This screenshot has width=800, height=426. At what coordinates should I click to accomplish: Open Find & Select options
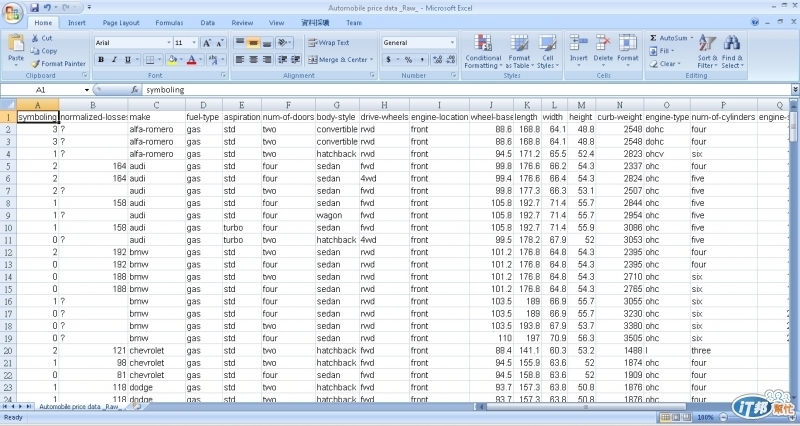[732, 52]
